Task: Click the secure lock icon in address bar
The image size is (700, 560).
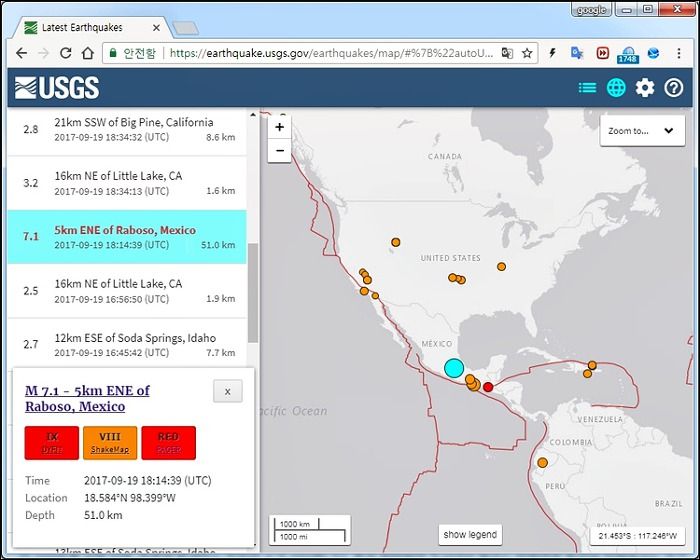Action: click(x=113, y=53)
